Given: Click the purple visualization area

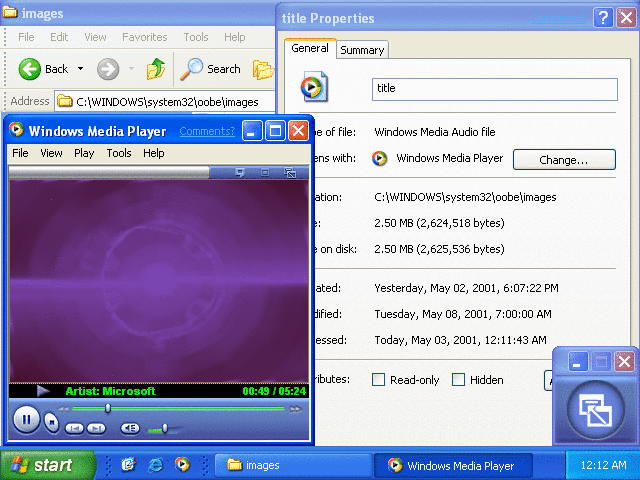Looking at the screenshot, I should point(158,281).
